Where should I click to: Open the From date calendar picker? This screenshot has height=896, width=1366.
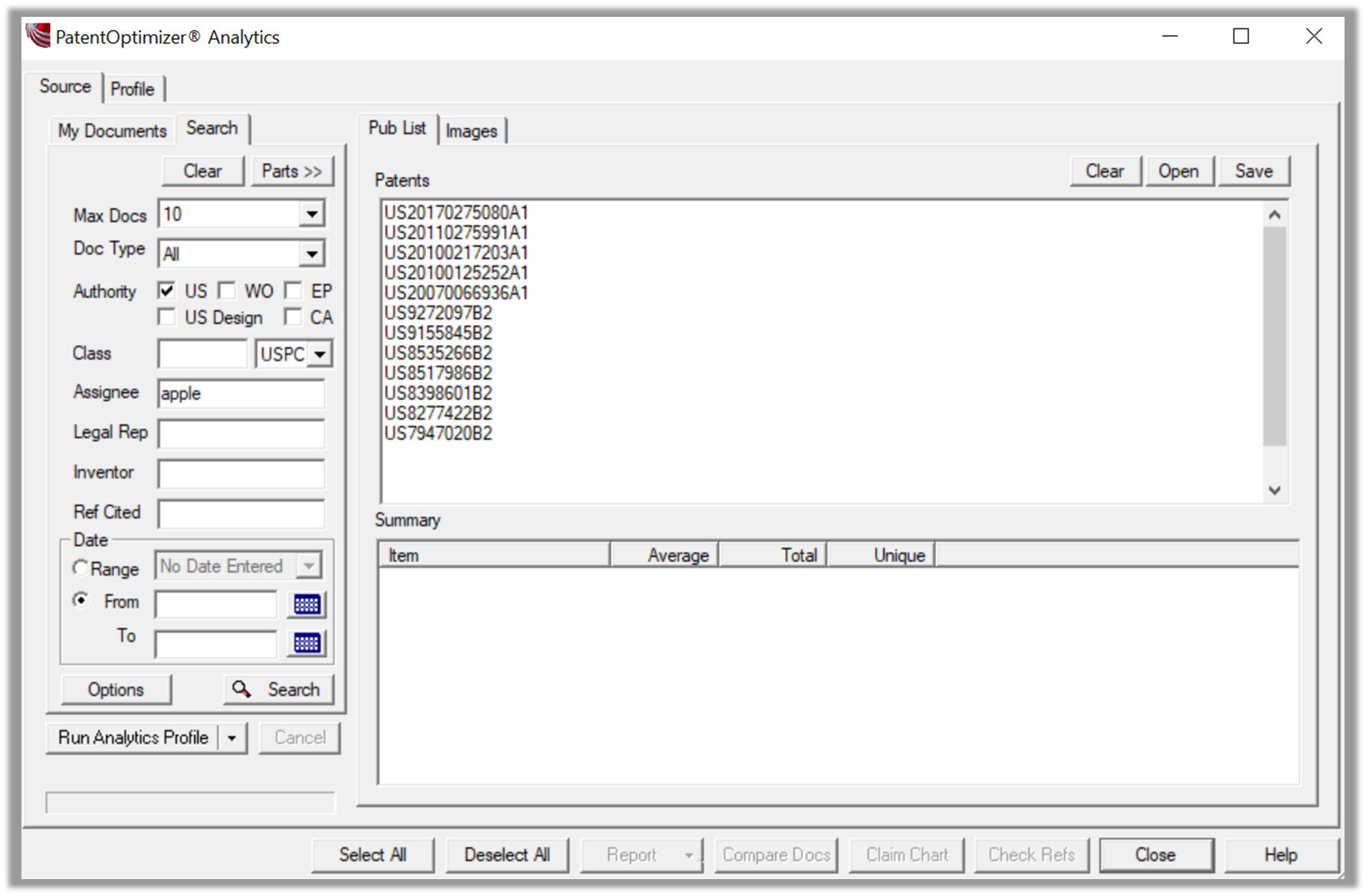(x=307, y=605)
